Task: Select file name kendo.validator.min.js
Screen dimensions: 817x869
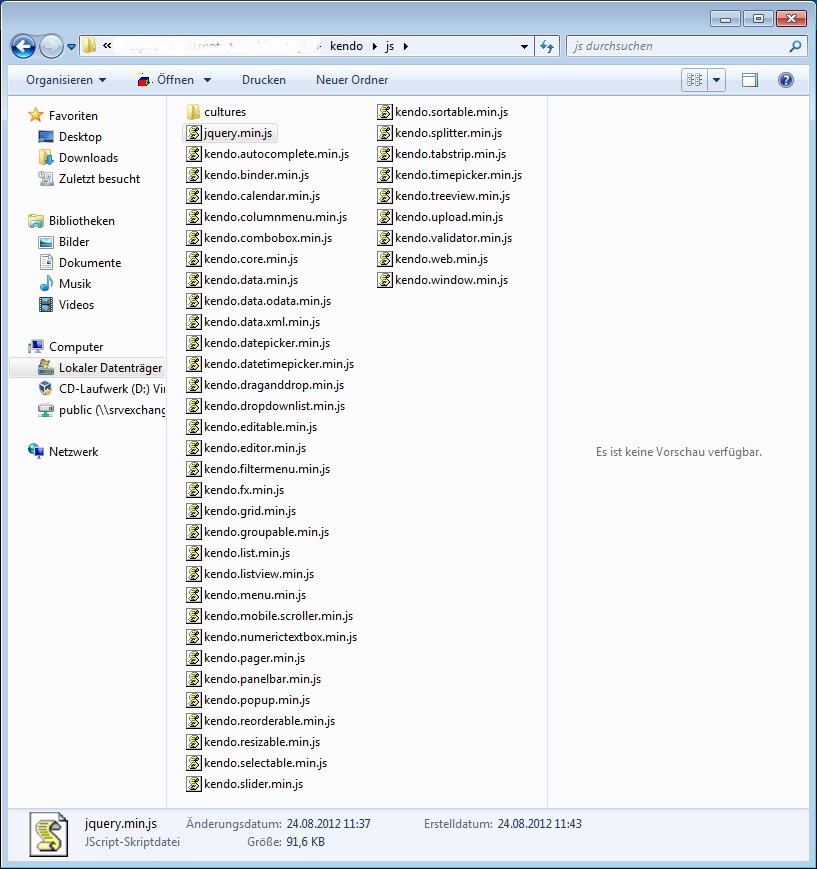Action: (453, 238)
